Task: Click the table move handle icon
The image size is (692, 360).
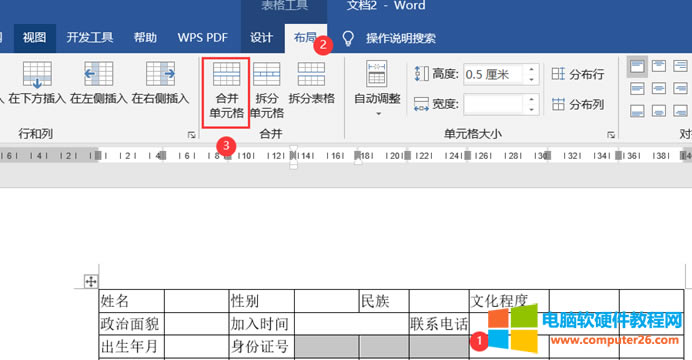Action: 91,281
